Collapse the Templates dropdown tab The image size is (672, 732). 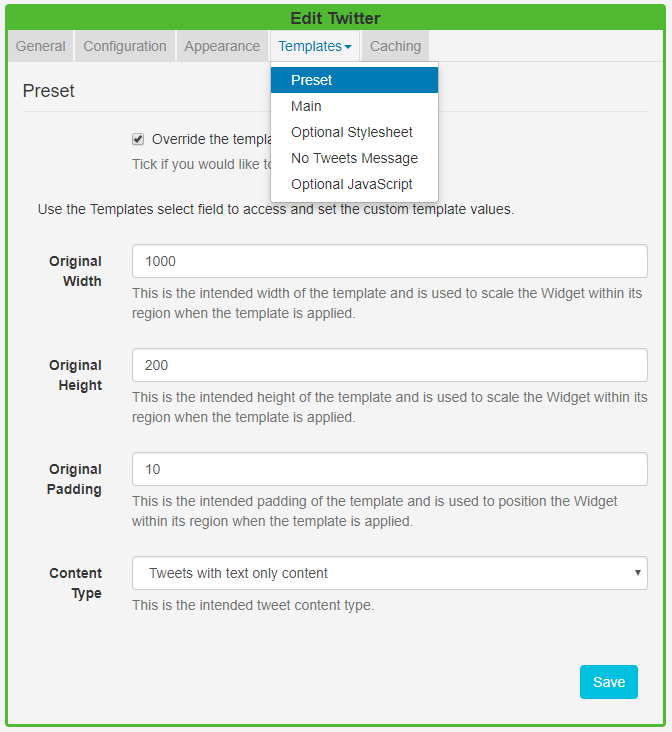coord(314,46)
